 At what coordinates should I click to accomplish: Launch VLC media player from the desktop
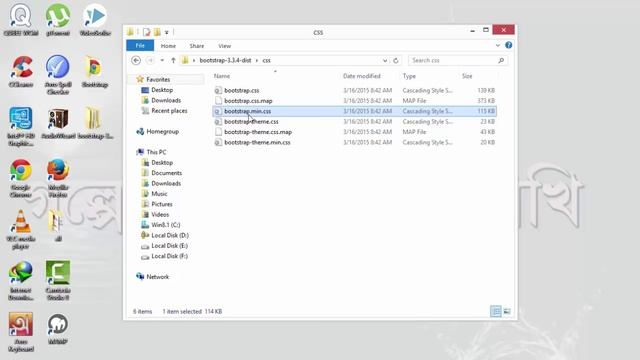click(21, 230)
